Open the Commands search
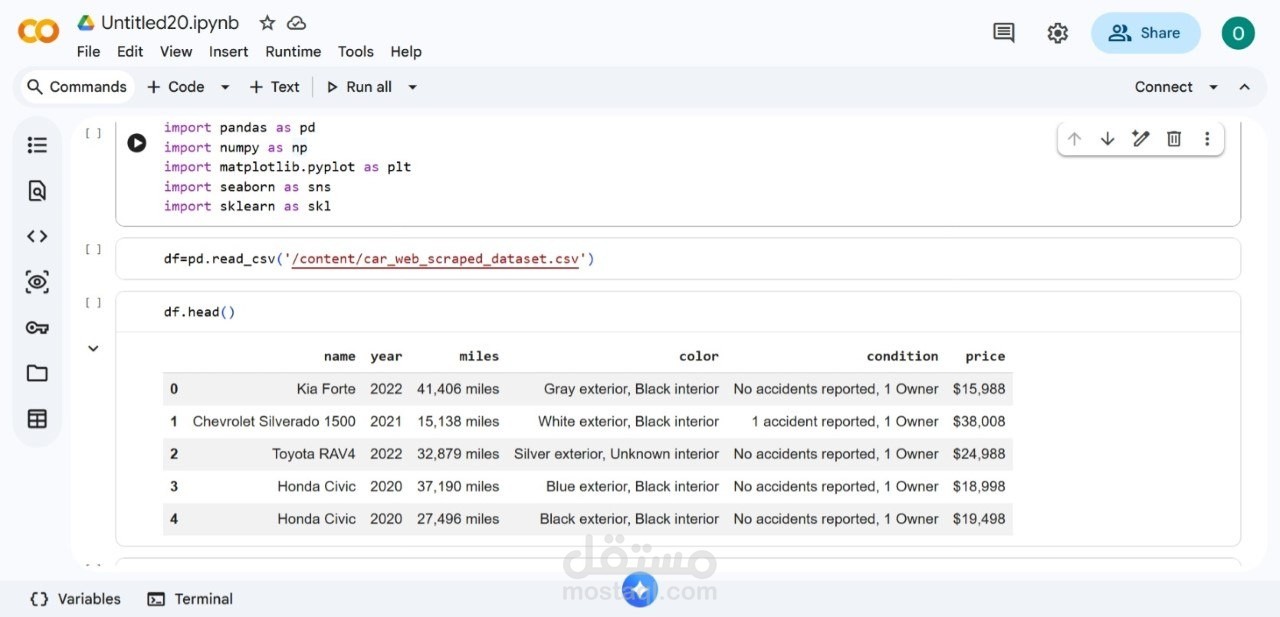The image size is (1280, 617). coord(77,87)
